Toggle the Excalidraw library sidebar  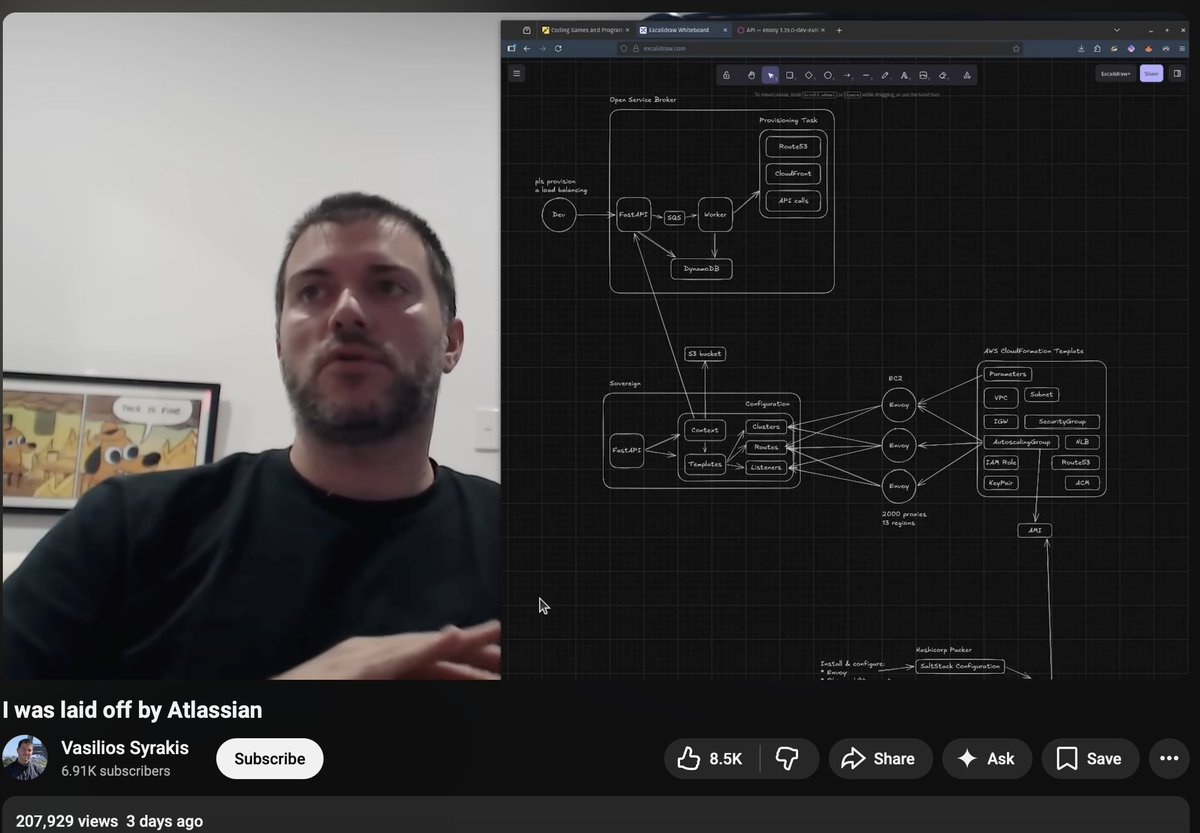coord(1177,73)
